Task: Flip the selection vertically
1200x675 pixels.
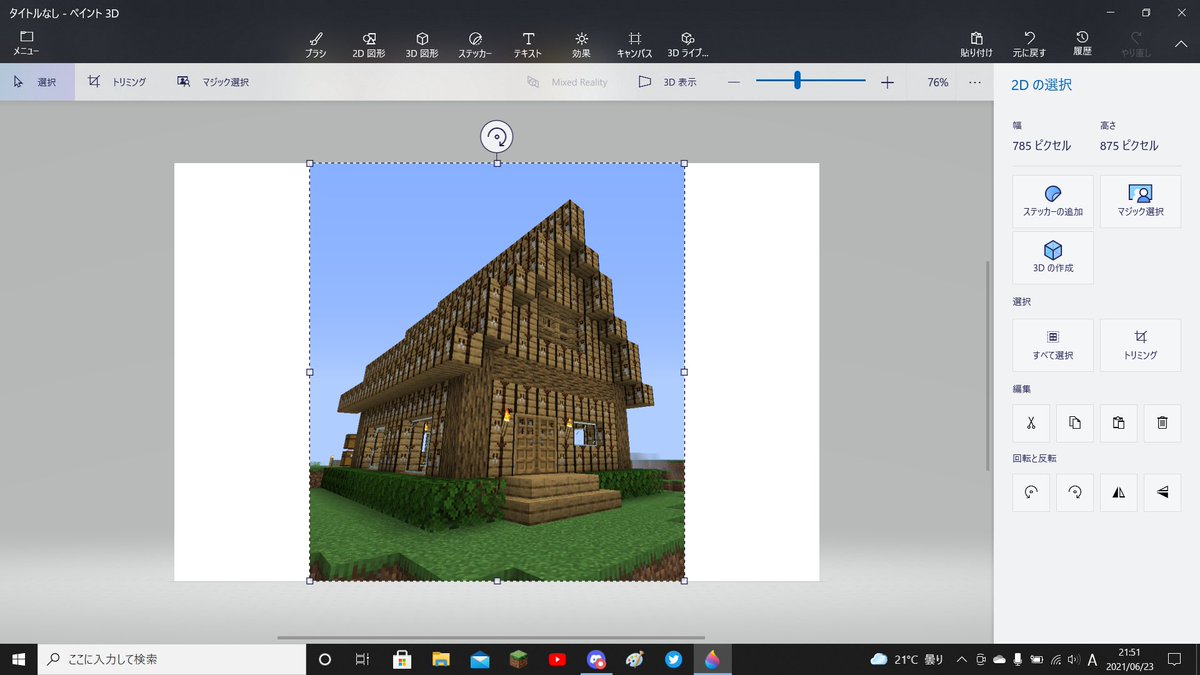Action: (1162, 492)
